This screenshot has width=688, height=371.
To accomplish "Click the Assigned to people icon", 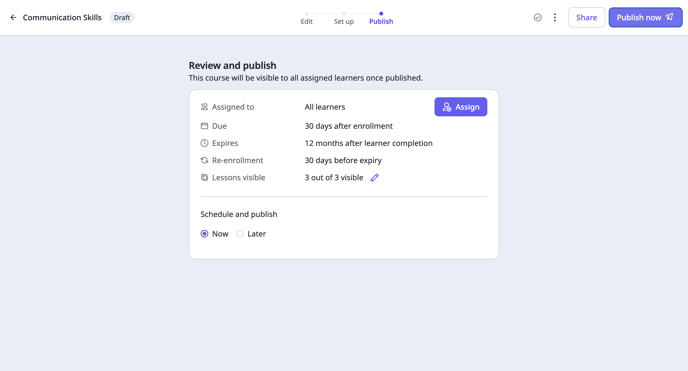I will 204,107.
